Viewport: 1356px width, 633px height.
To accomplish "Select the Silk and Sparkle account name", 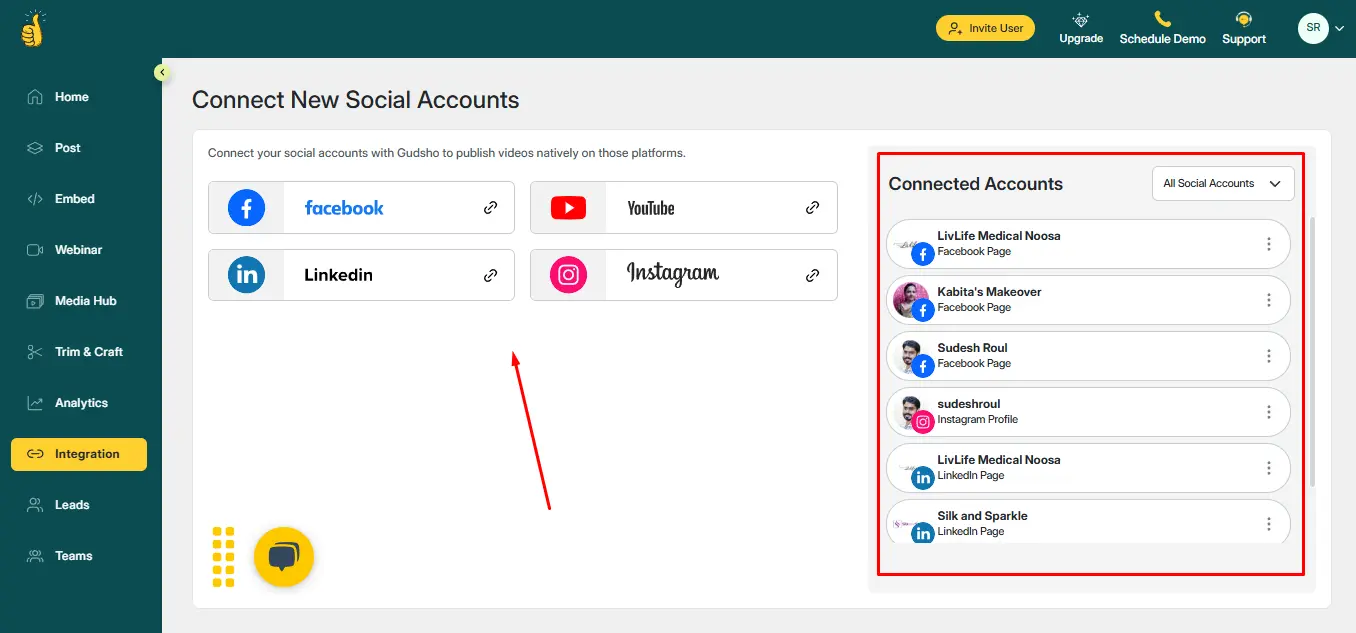I will click(x=982, y=516).
